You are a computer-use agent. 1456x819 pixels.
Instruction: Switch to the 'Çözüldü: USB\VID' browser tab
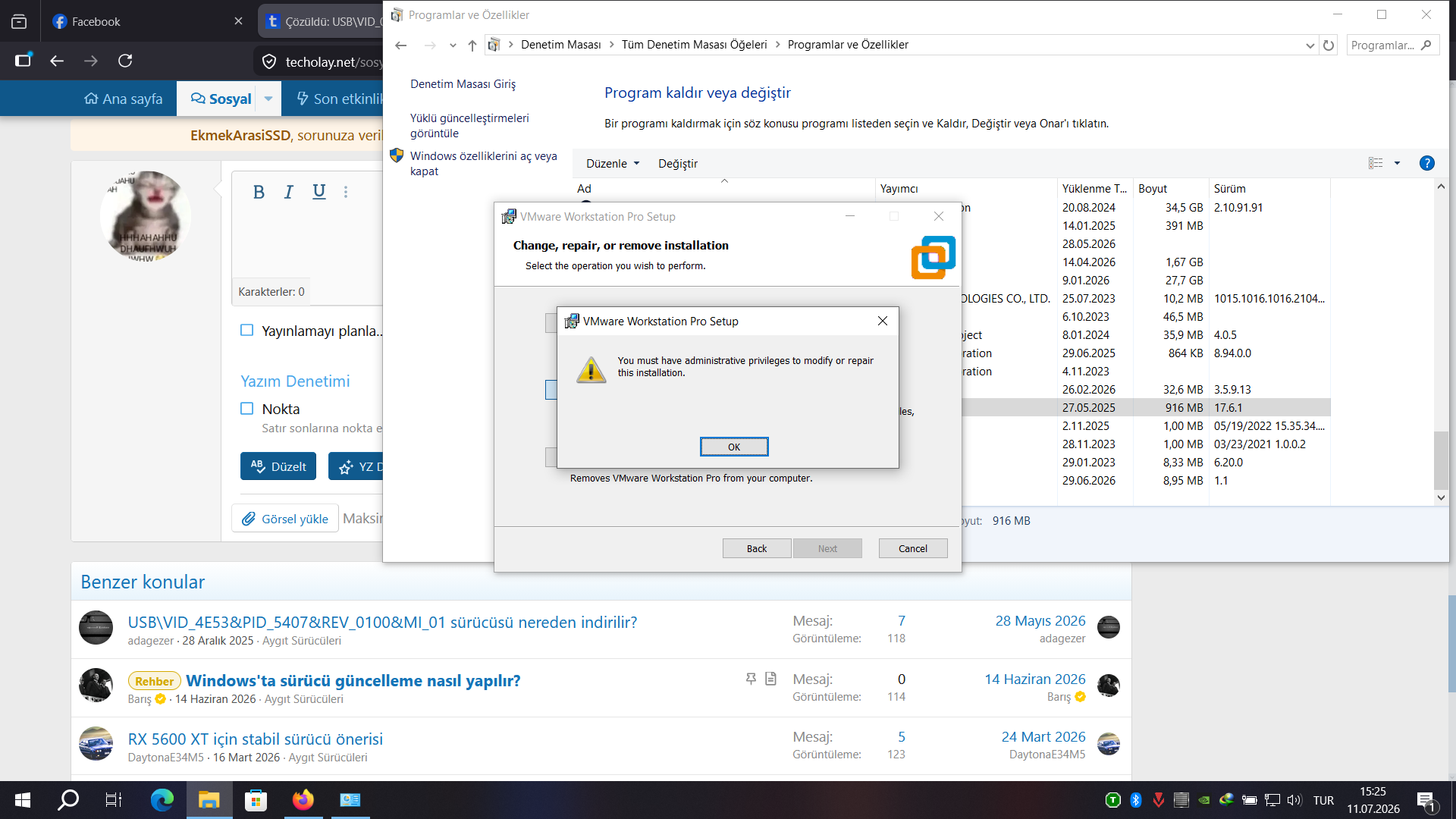pyautogui.click(x=322, y=21)
